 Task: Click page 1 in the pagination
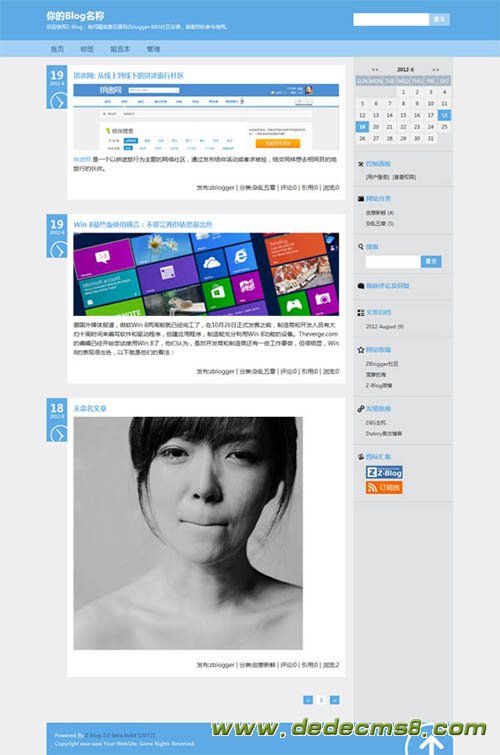click(x=321, y=700)
